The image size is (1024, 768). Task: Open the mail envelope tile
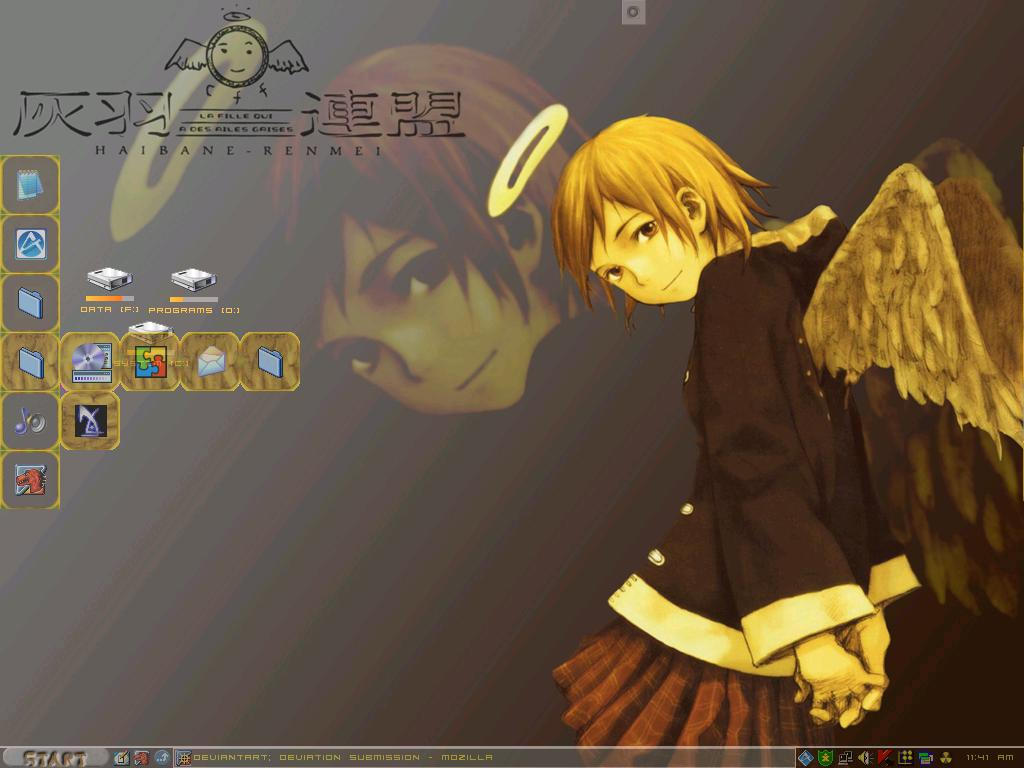[210, 362]
